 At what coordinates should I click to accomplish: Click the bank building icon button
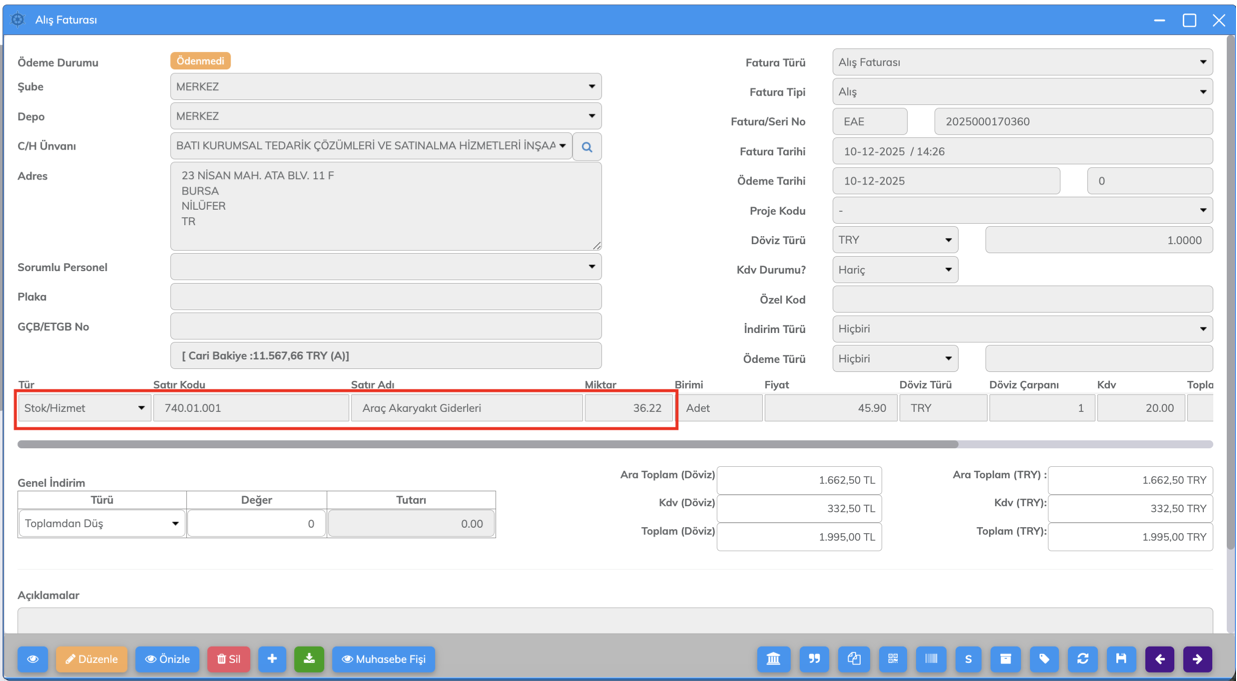[773, 659]
